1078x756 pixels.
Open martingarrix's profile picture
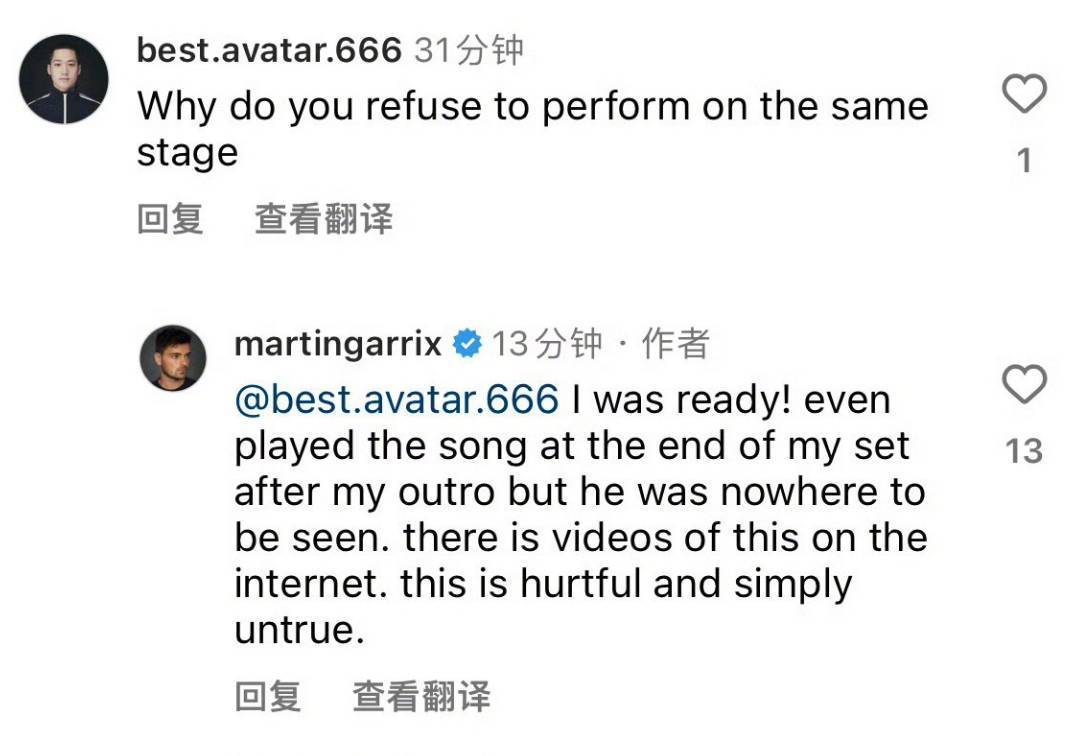pyautogui.click(x=180, y=358)
